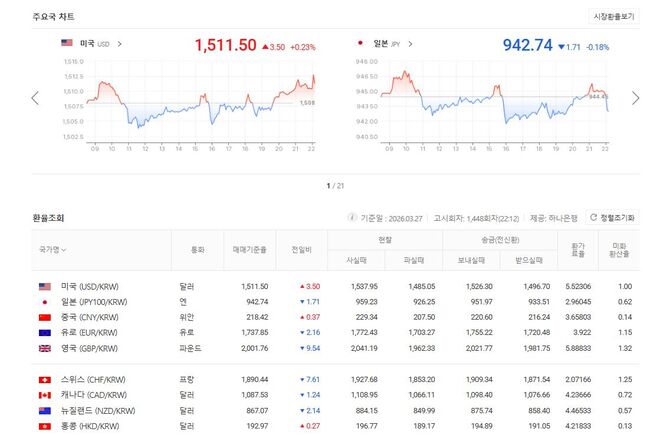This screenshot has height=435, width=650.
Task: Expand the 국가명 column sort dropdown
Action: (60, 249)
